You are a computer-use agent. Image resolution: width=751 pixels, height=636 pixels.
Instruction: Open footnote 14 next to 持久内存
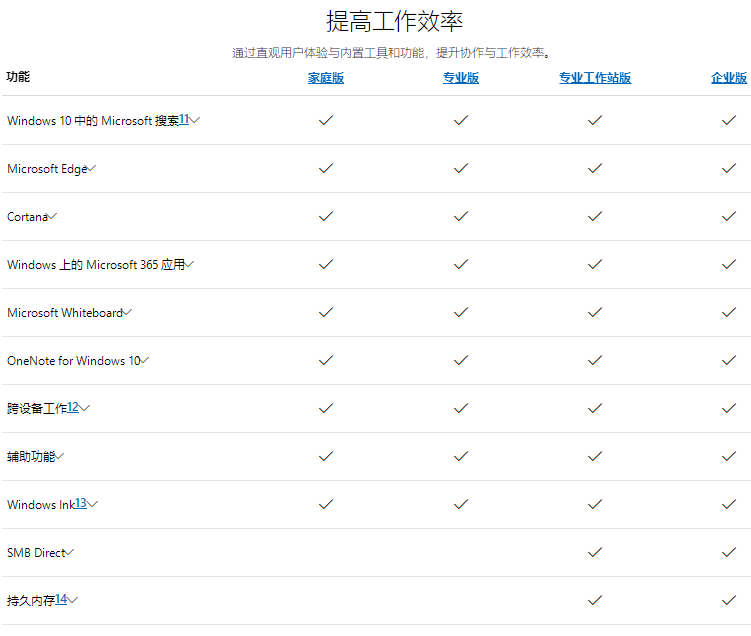tap(61, 599)
